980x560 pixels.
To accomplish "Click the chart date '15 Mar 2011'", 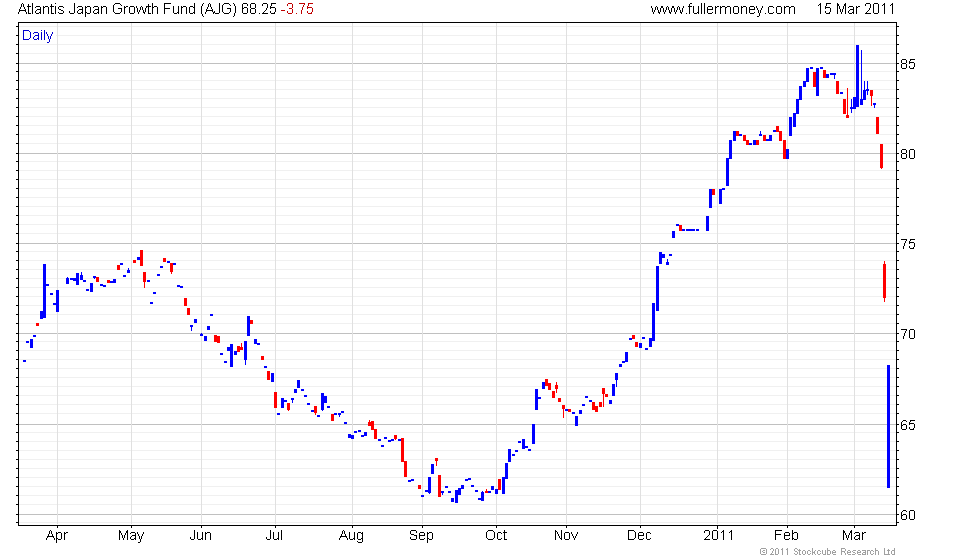I will pyautogui.click(x=856, y=9).
